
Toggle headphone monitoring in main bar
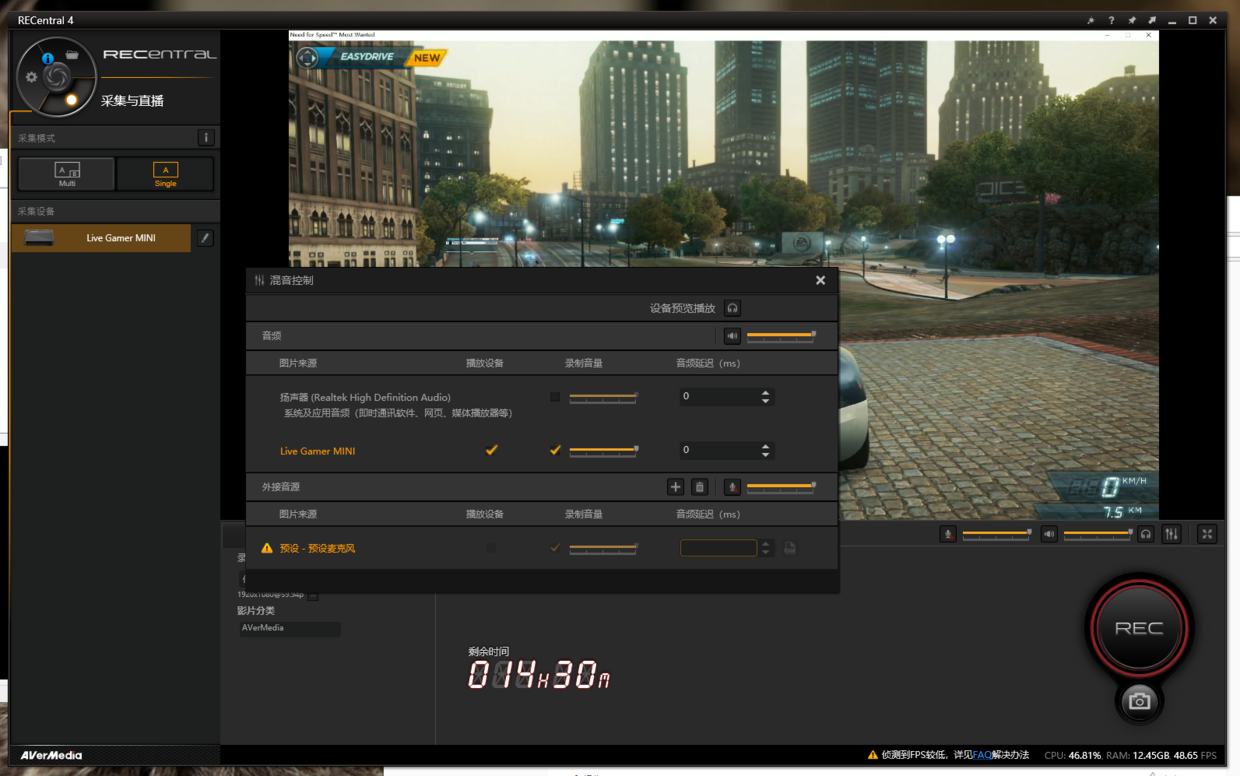pos(1146,534)
